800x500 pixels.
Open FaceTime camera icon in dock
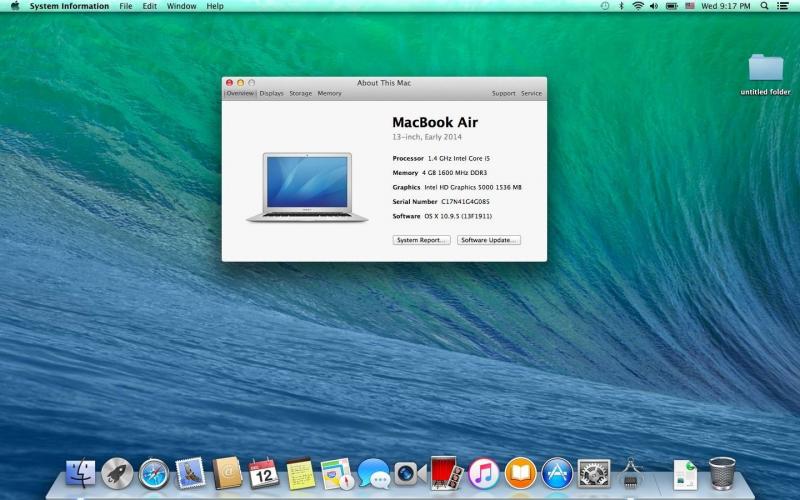point(410,473)
